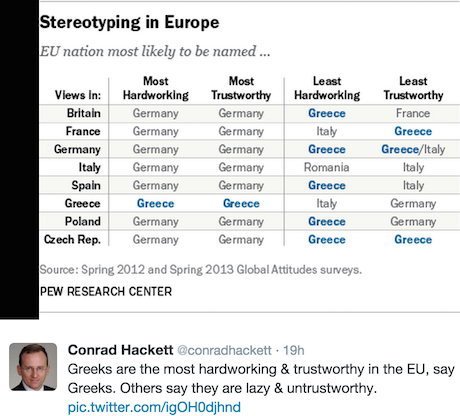Click the PEW RESEARCH CENTER label
Screen dimensions: 460x416
(x=106, y=292)
